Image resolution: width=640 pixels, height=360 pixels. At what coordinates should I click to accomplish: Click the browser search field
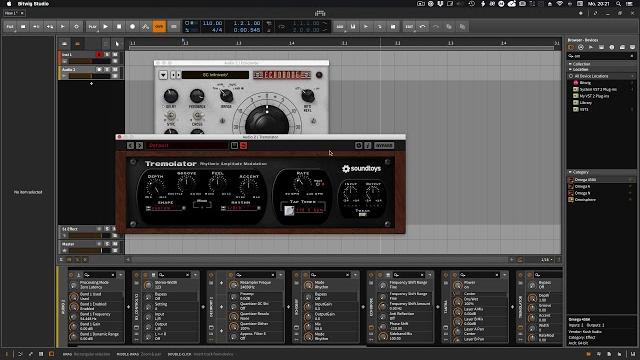(601, 56)
